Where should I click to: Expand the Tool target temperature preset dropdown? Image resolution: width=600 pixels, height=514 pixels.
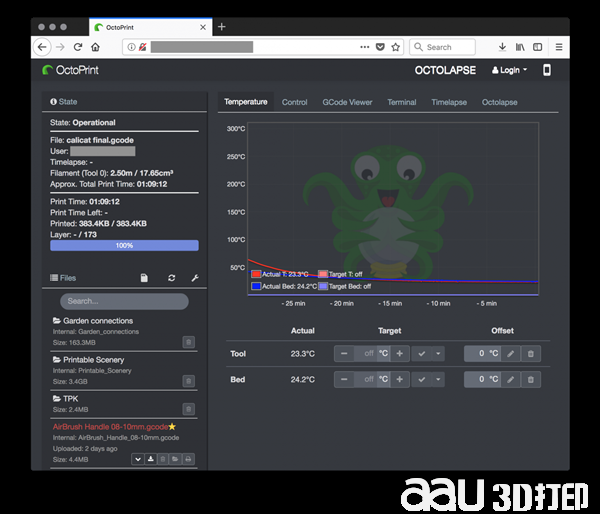coord(439,353)
